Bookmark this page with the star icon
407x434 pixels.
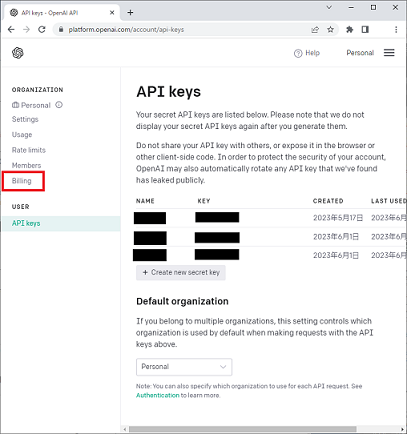point(330,30)
